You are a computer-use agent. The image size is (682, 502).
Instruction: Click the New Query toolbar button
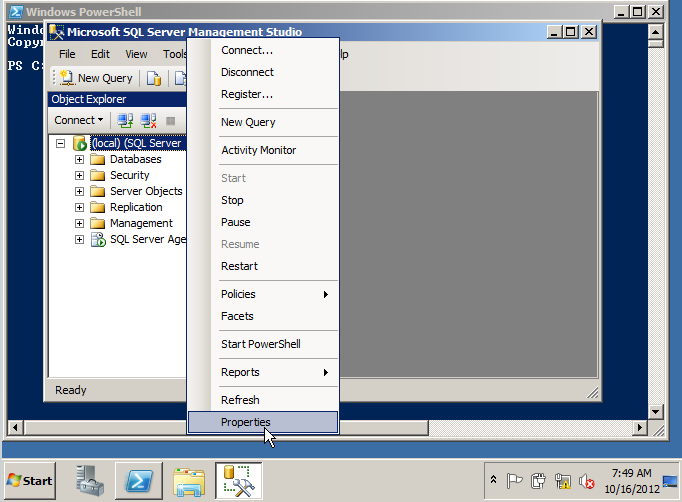click(96, 78)
